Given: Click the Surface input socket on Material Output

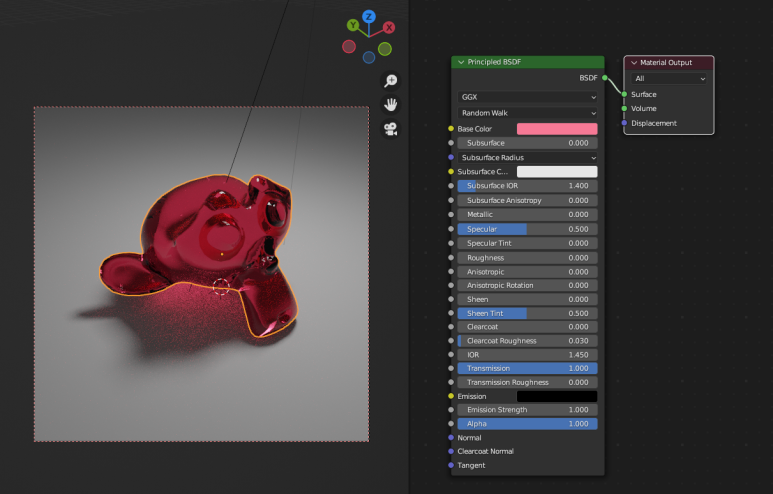Looking at the screenshot, I should tap(624, 94).
